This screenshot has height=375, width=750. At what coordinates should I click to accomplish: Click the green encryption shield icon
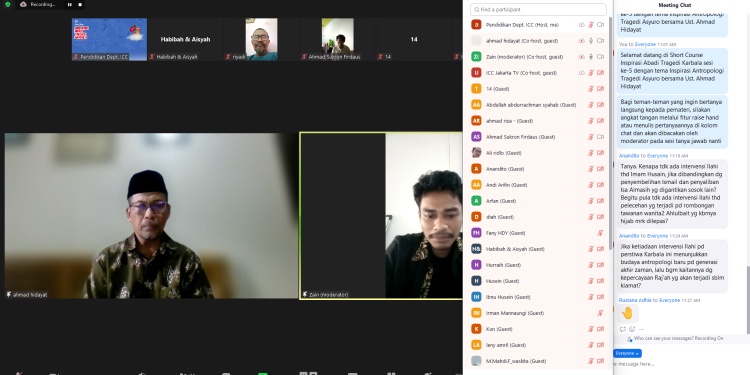7,4
